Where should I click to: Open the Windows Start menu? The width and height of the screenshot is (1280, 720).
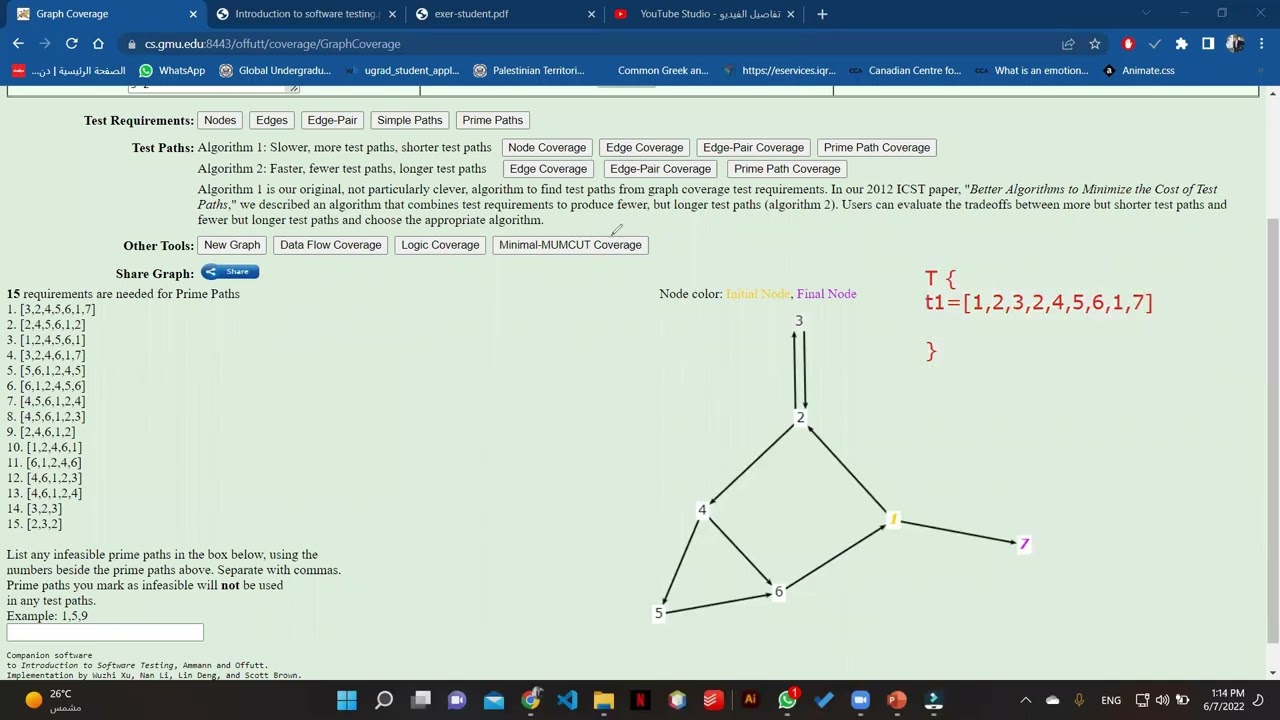coord(347,700)
